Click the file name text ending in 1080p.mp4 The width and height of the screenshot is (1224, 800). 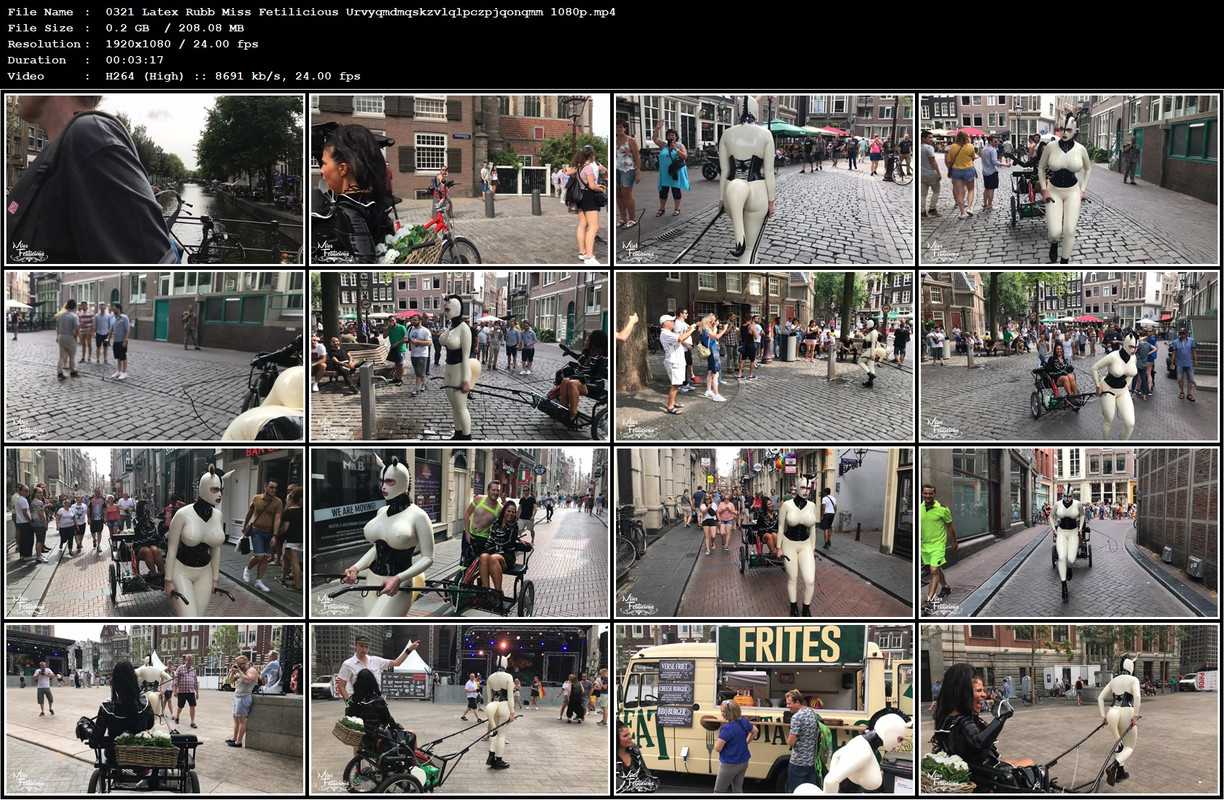pyautogui.click(x=360, y=12)
